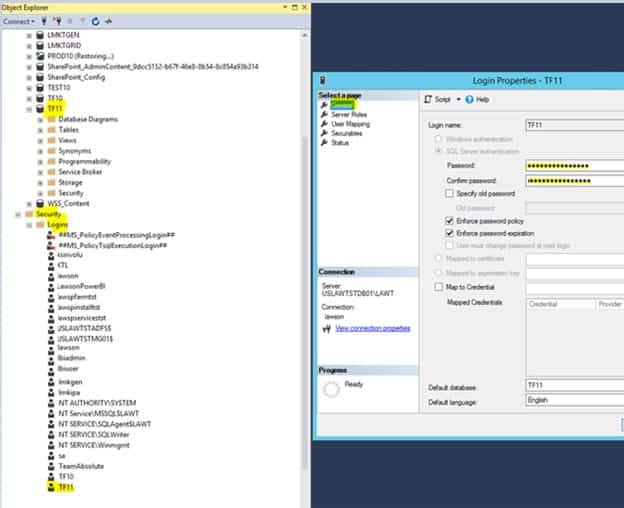Image resolution: width=624 pixels, height=508 pixels.
Task: Select SQL Server authentication radio button
Action: [438, 151]
